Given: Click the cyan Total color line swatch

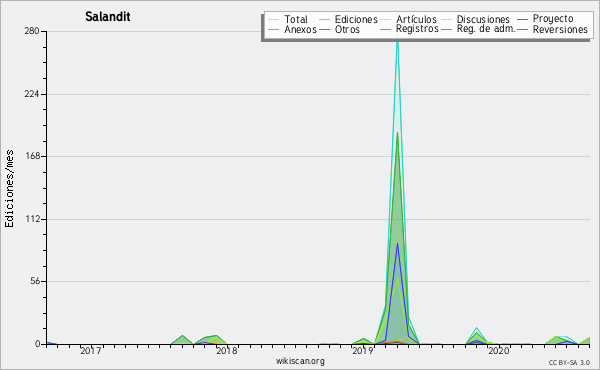Looking at the screenshot, I should click(x=274, y=19).
